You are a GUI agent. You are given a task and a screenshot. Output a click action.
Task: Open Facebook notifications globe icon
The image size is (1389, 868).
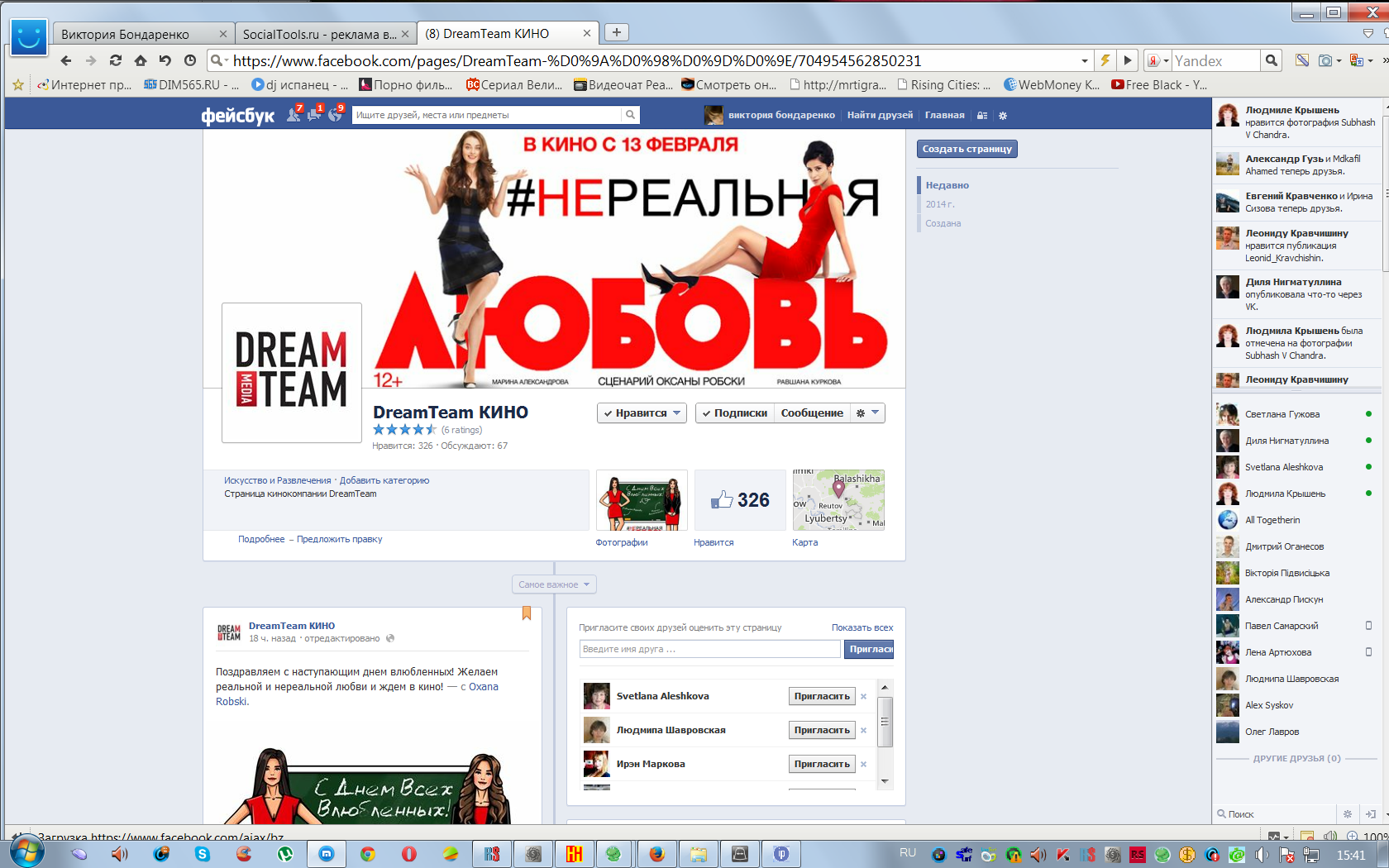pos(336,114)
